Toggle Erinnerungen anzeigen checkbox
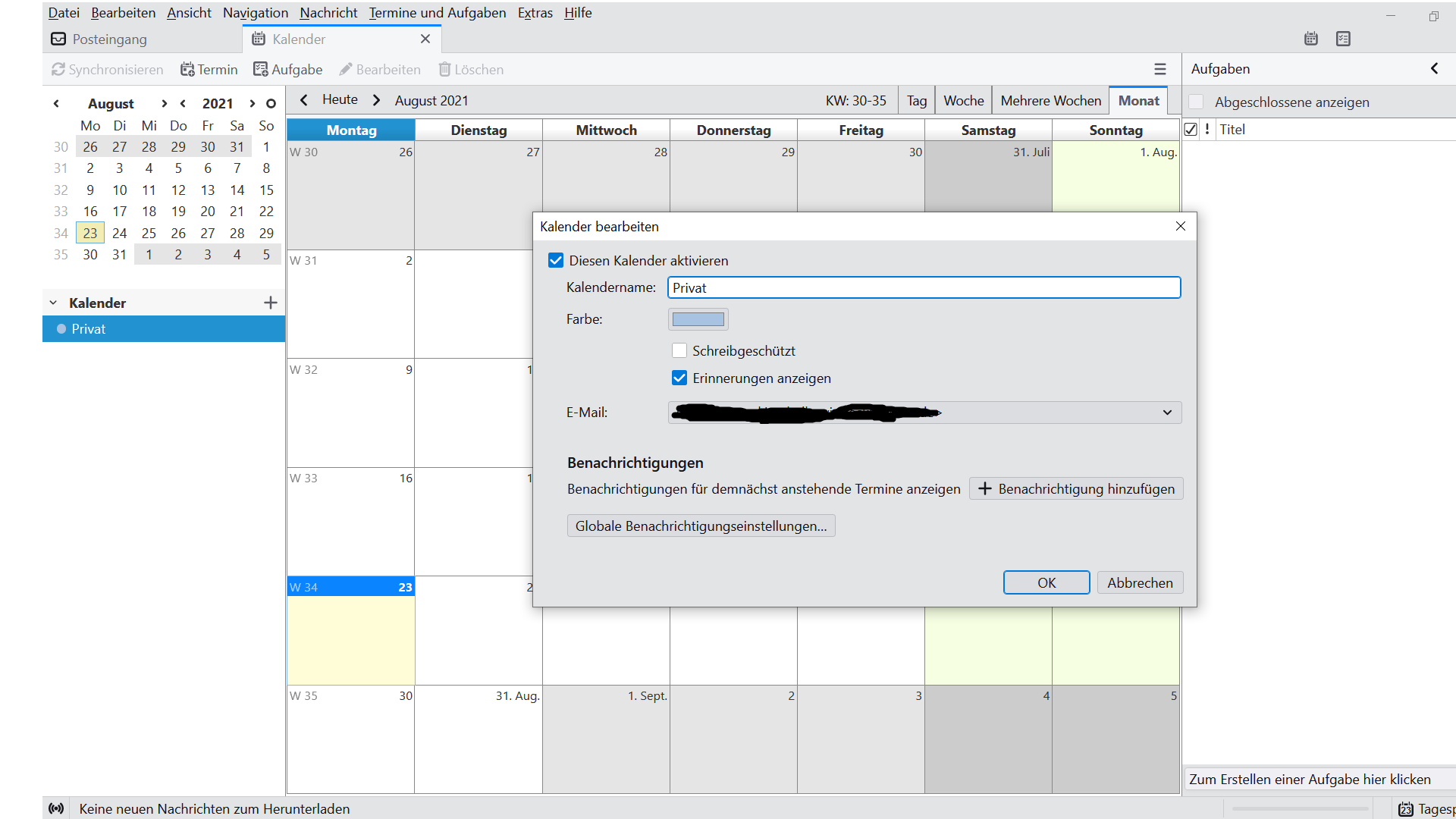 [679, 378]
